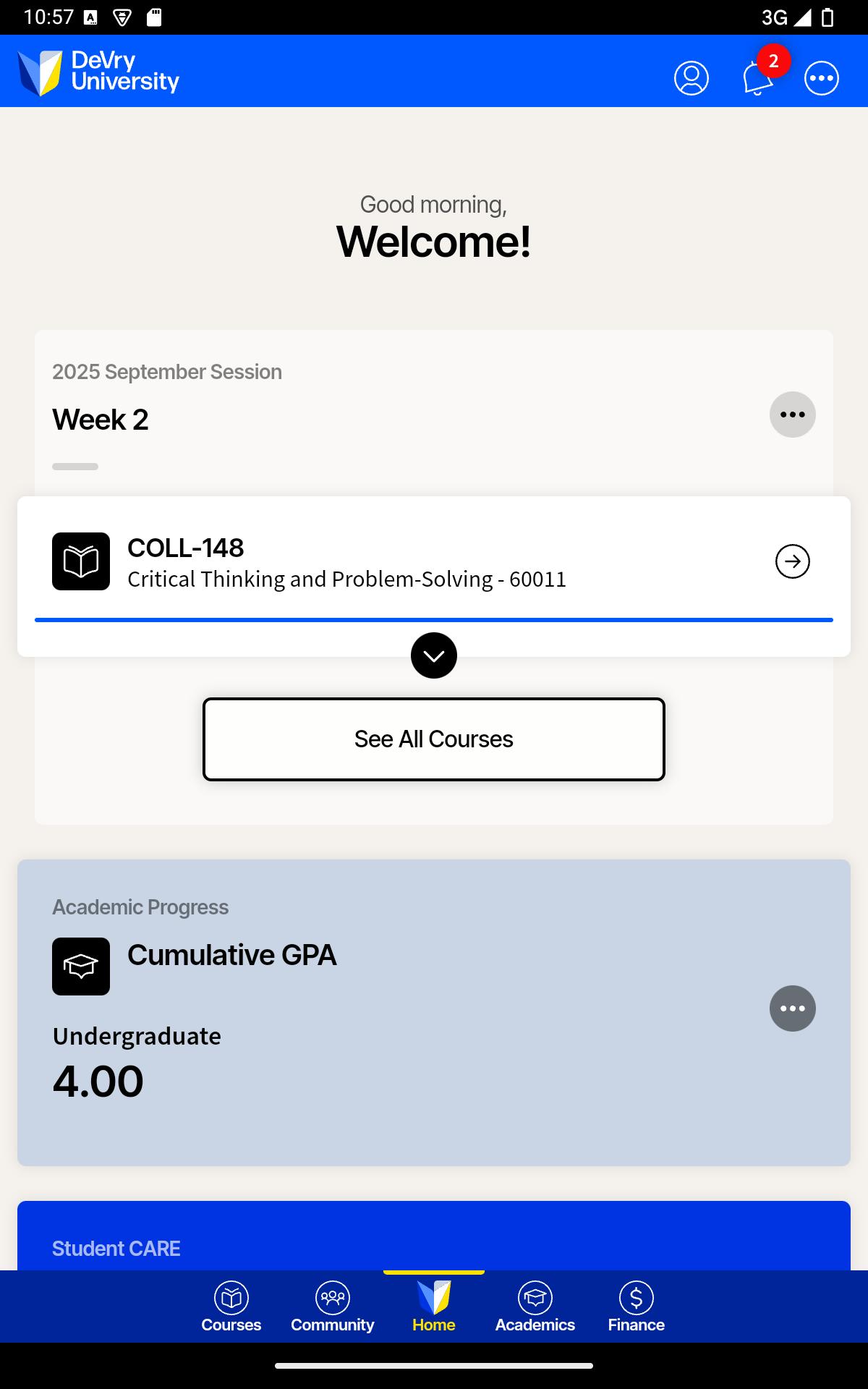This screenshot has width=868, height=1389.
Task: Tap the Undergraduate 4.00 GPA value
Action: (x=98, y=1082)
